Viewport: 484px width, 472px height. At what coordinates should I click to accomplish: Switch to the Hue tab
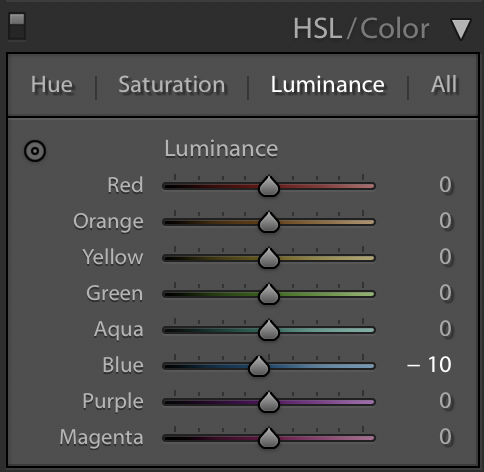[52, 84]
